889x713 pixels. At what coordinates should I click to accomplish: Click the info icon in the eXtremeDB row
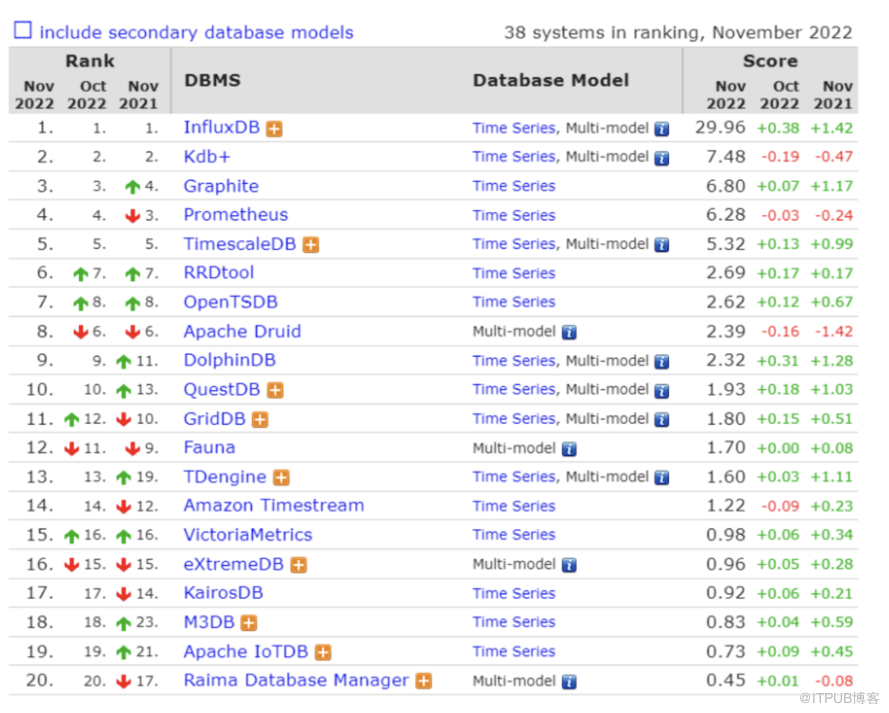point(569,565)
